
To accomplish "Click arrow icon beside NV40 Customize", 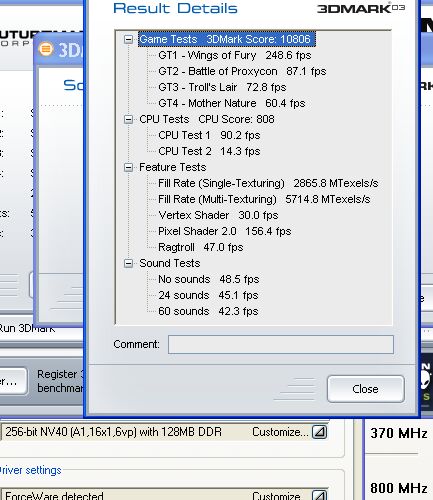I will [319, 432].
